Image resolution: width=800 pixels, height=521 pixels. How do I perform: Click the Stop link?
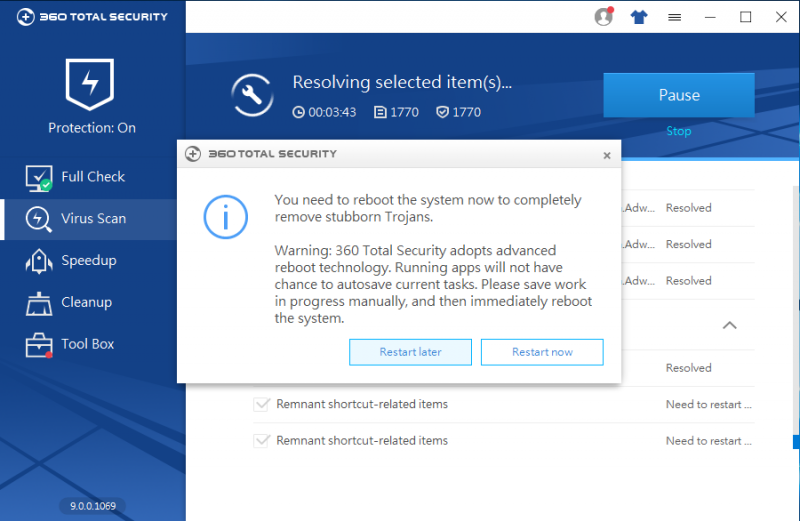678,131
